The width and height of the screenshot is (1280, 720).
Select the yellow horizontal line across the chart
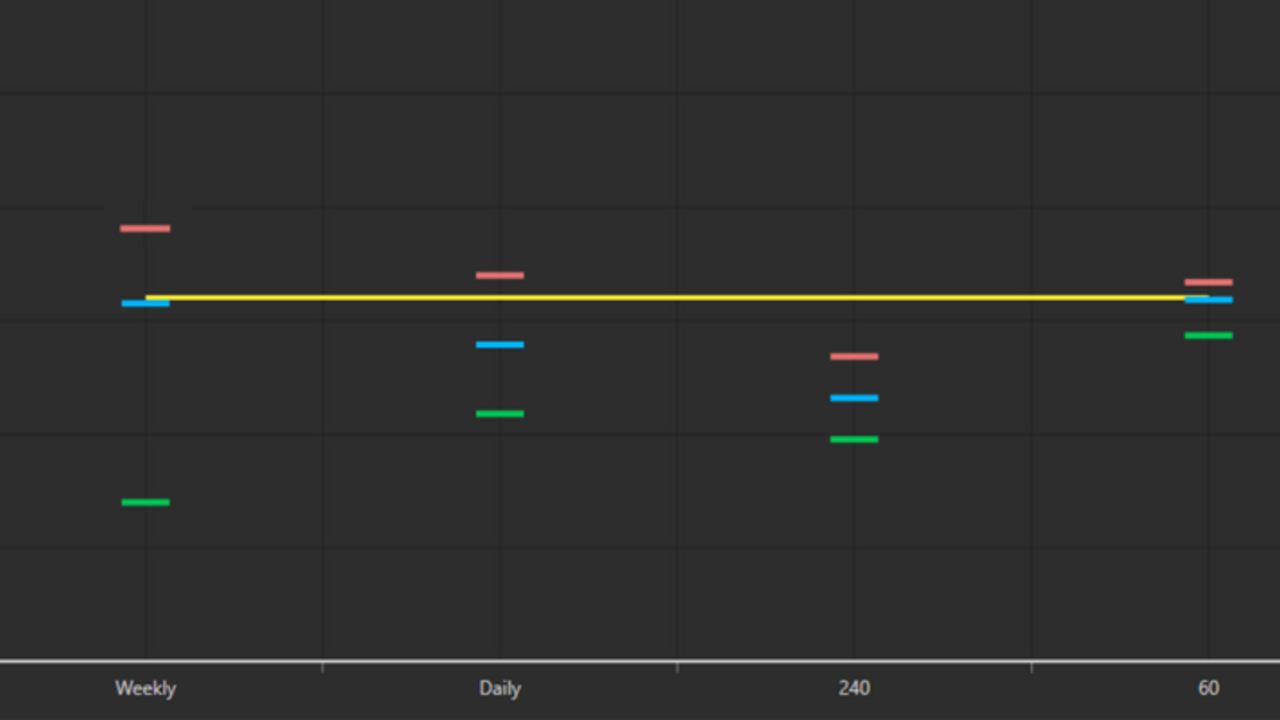(676, 297)
